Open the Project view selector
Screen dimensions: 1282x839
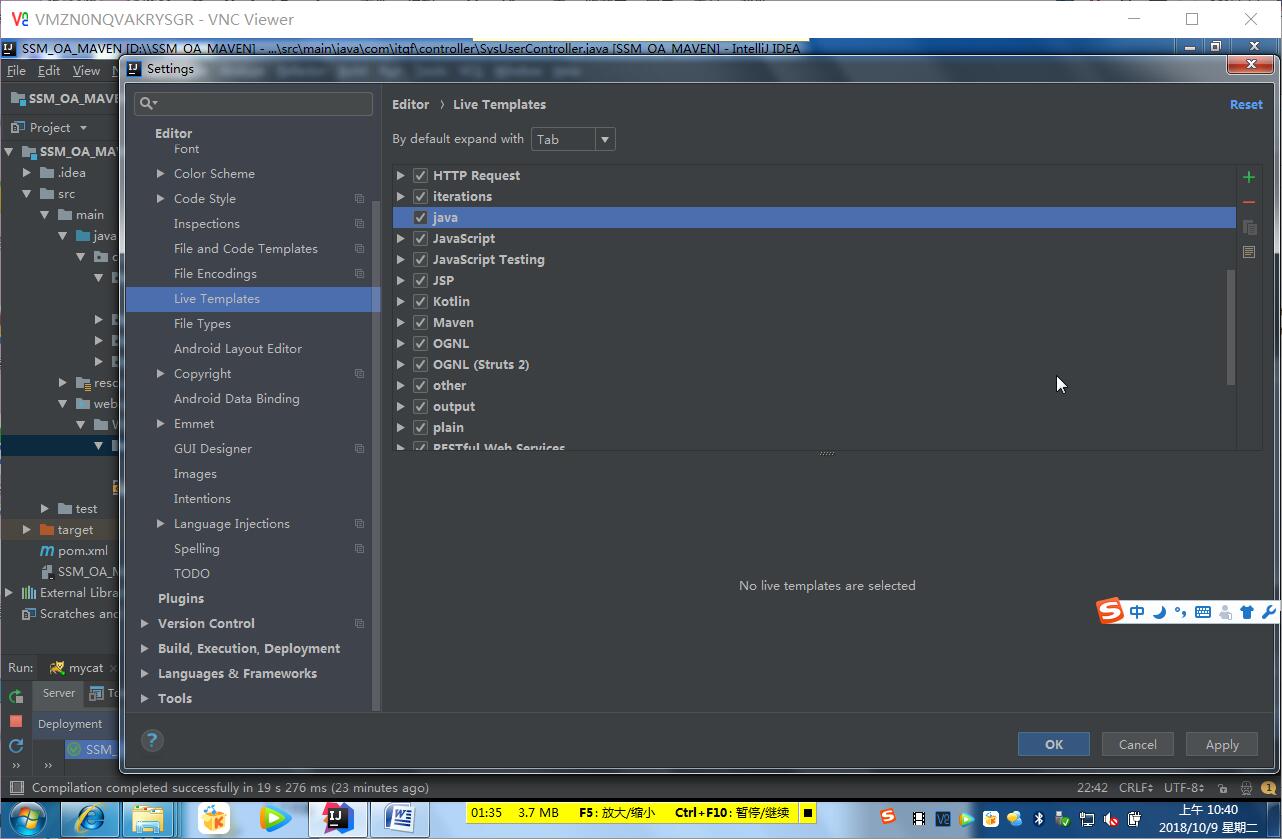[x=50, y=128]
